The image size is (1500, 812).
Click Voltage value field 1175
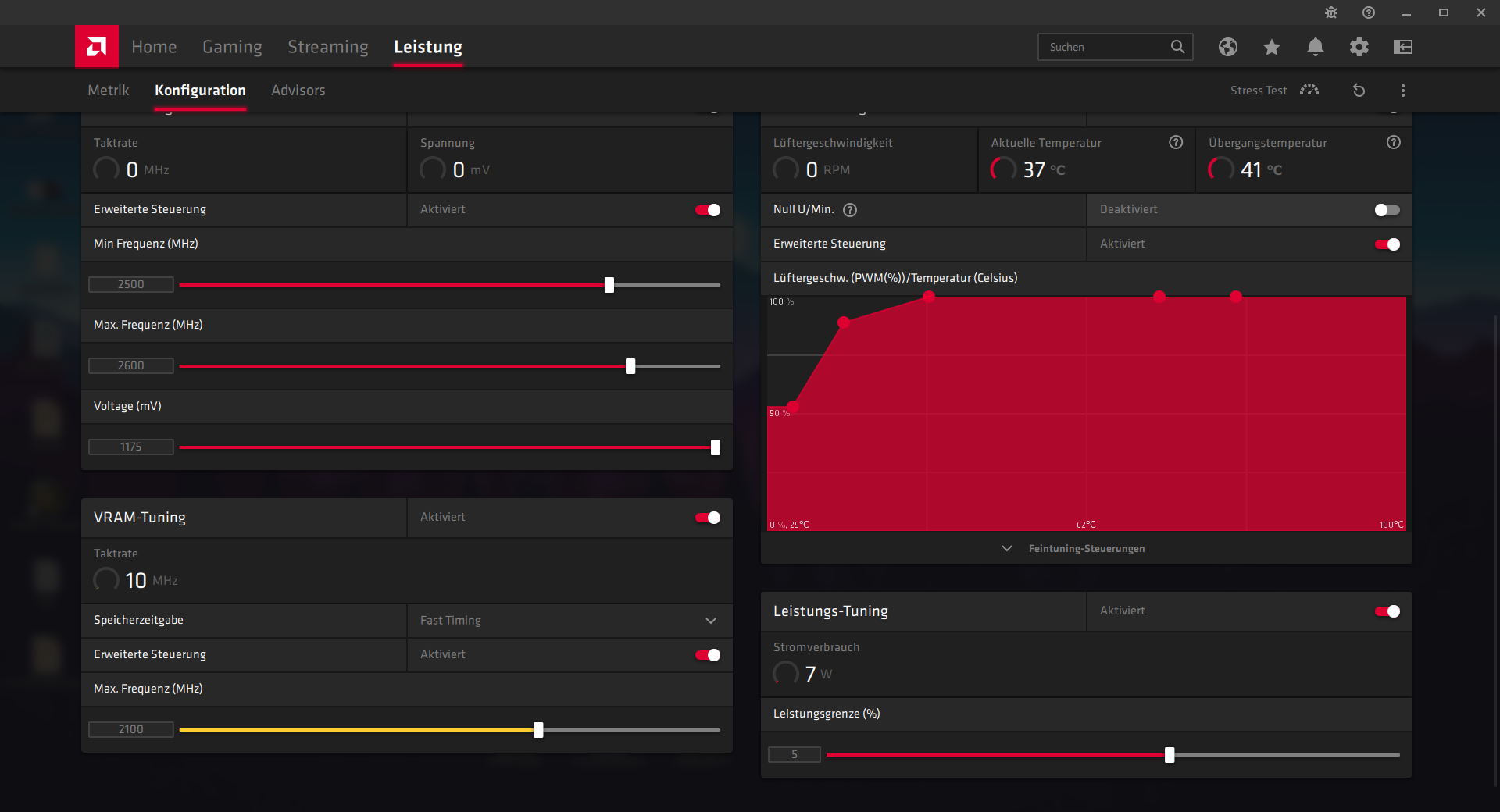[131, 447]
